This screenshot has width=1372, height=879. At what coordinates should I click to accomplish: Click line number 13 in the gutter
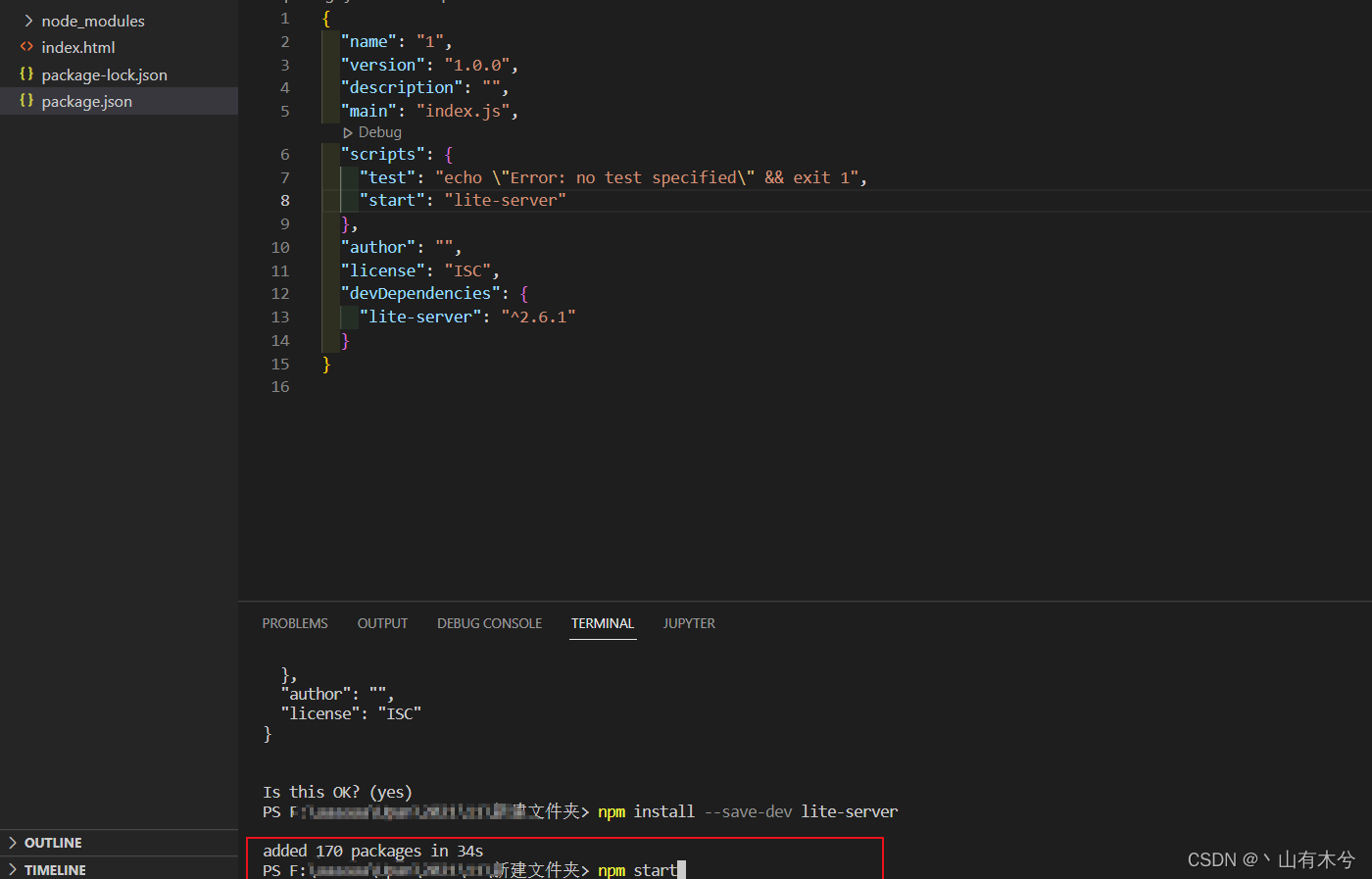coord(280,317)
